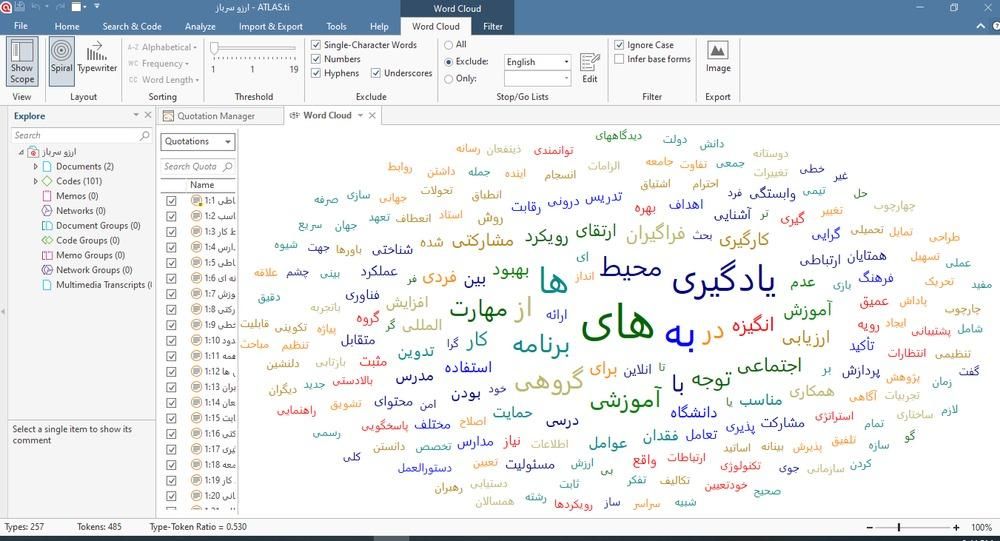Image resolution: width=1000 pixels, height=541 pixels.
Task: Toggle the Underscores exclude checkbox
Action: (376, 73)
